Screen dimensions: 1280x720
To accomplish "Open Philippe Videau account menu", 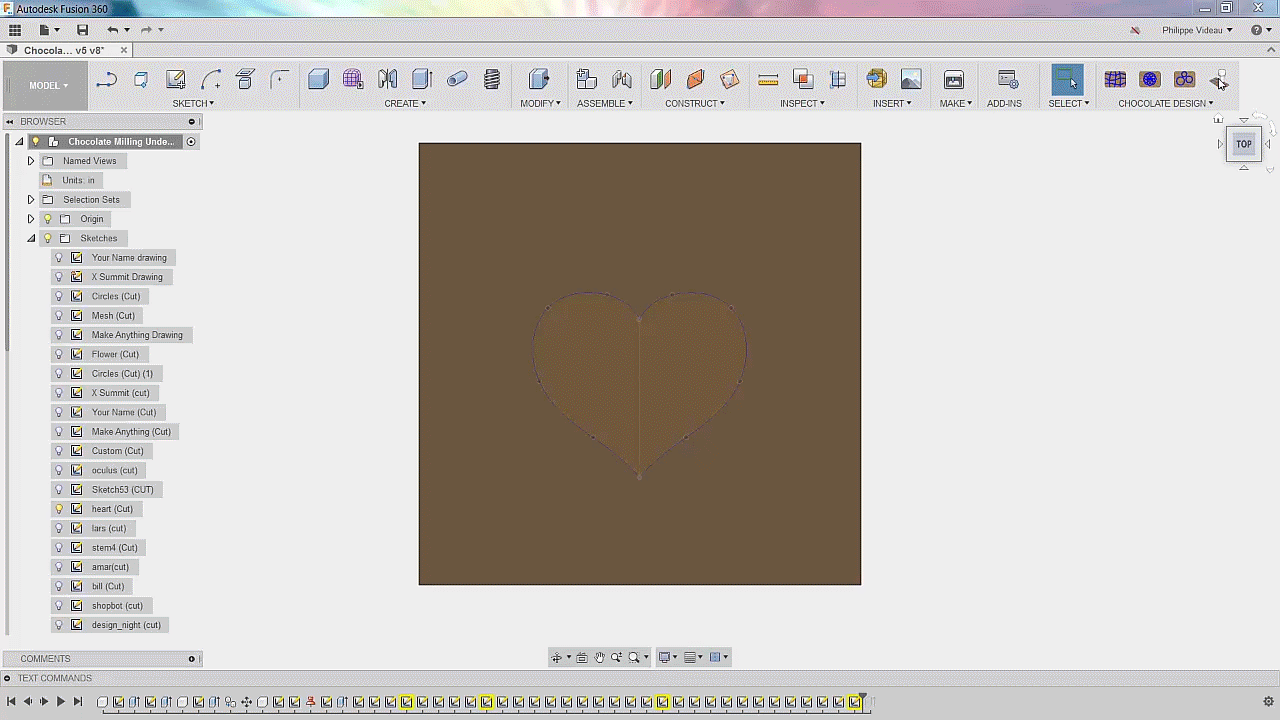I will coord(1196,30).
